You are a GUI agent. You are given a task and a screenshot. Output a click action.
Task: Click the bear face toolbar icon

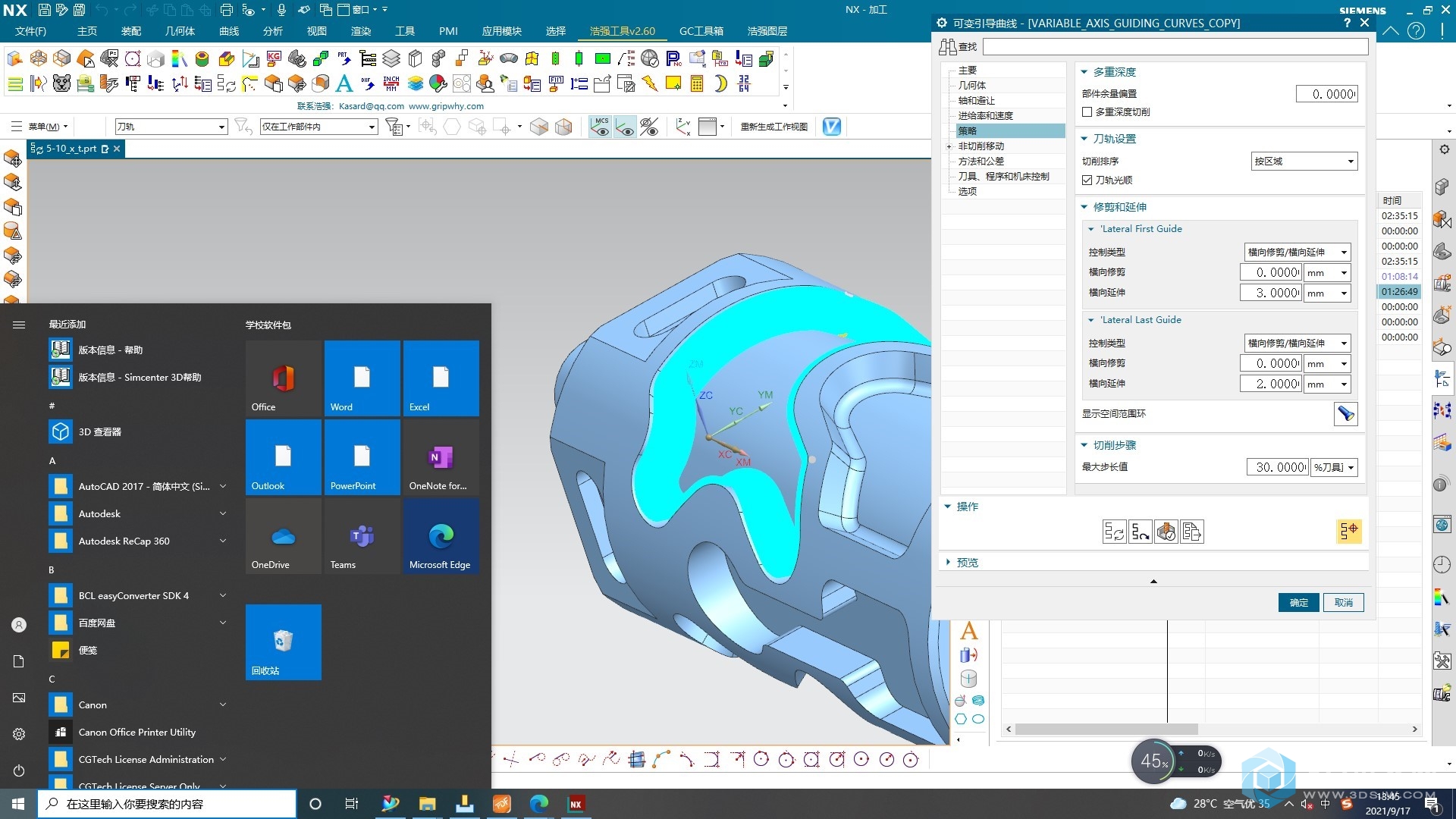pyautogui.click(x=62, y=83)
